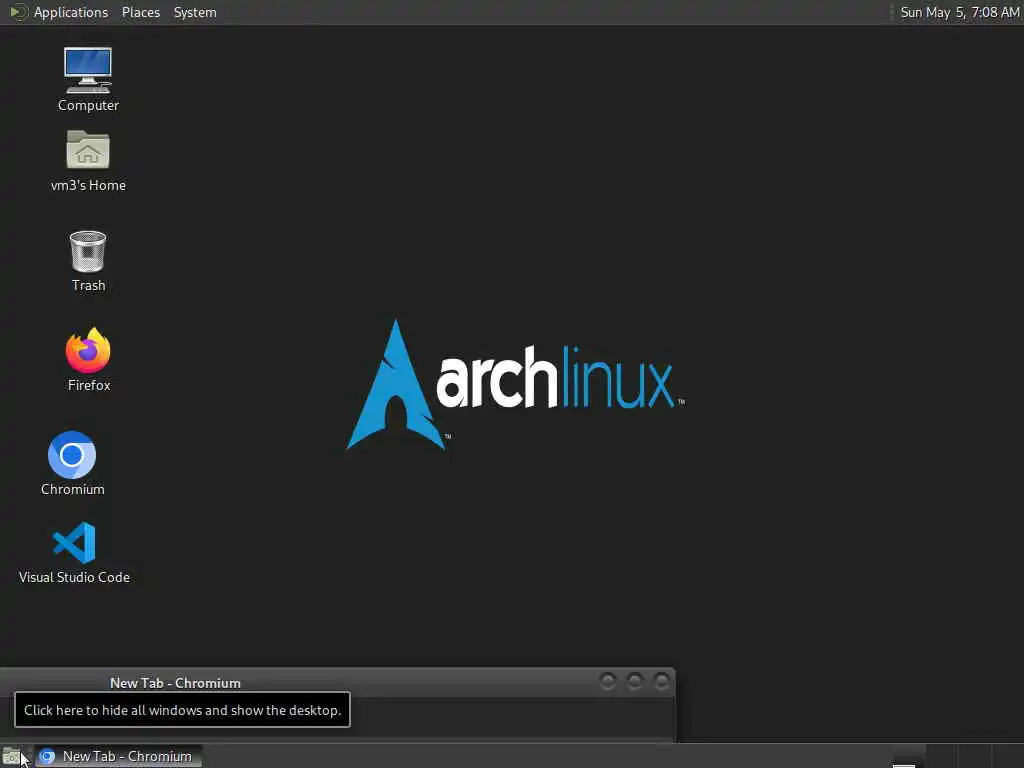Activate New Tab - Chromium taskbar button
The height and width of the screenshot is (768, 1024).
[118, 757]
